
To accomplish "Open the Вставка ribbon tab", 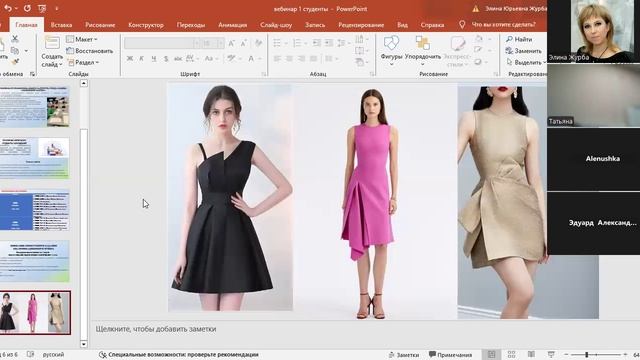I will 61,25.
